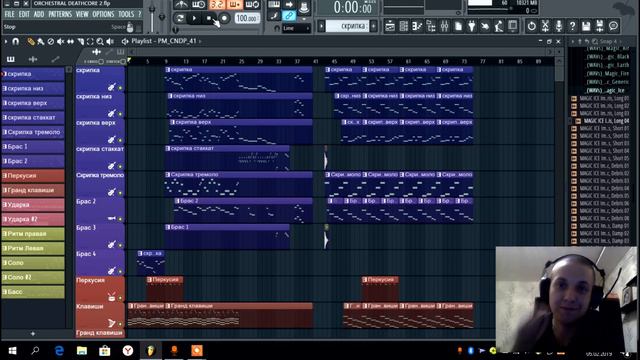Toggle the loop recording button
Viewport: 640px width, 360px height.
252,5
